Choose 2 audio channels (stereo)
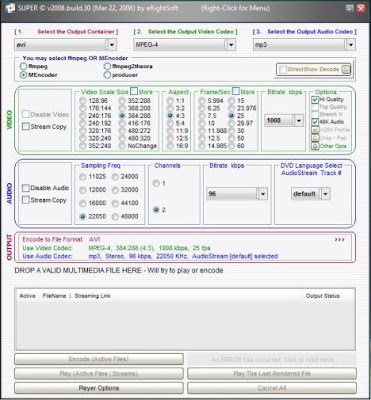The height and width of the screenshot is (400, 371). (156, 210)
